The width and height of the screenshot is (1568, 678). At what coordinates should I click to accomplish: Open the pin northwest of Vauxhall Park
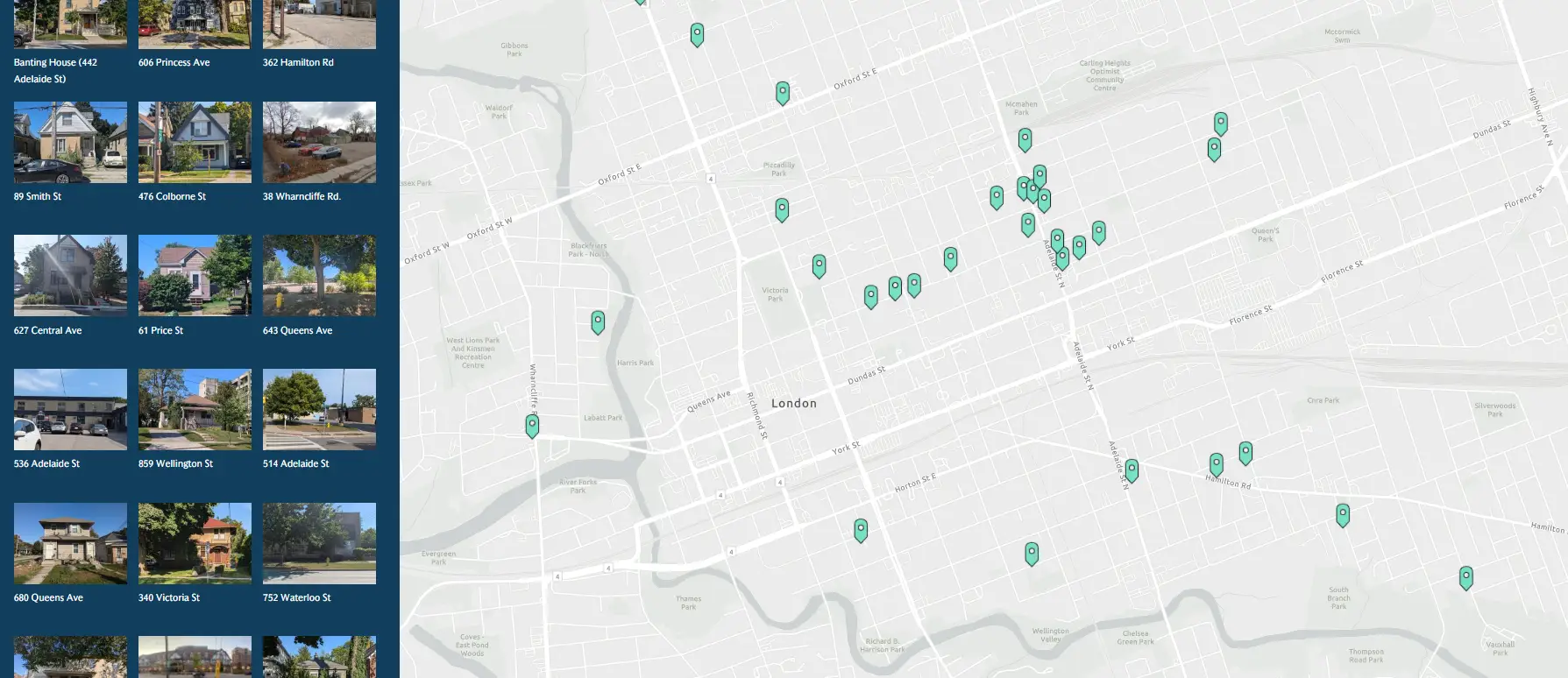[1465, 578]
